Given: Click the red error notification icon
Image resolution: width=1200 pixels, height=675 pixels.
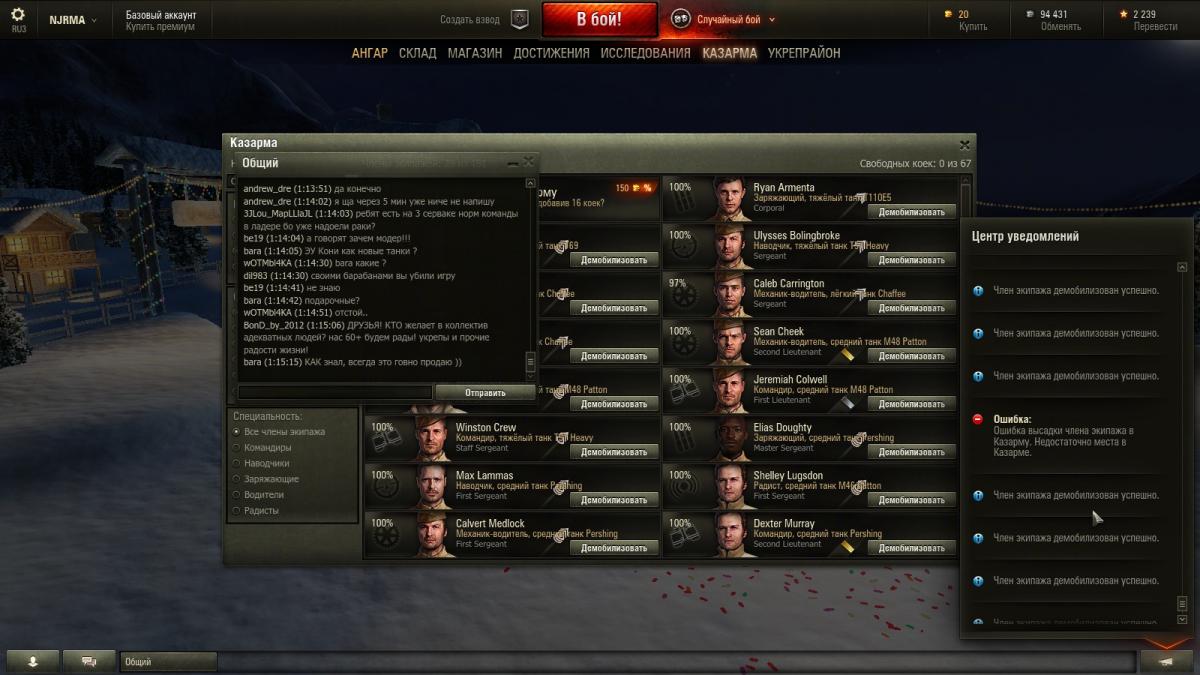Looking at the screenshot, I should pyautogui.click(x=978, y=419).
